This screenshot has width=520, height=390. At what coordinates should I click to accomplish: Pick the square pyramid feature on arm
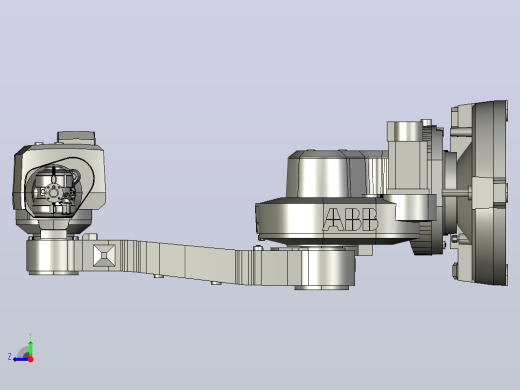point(104,255)
